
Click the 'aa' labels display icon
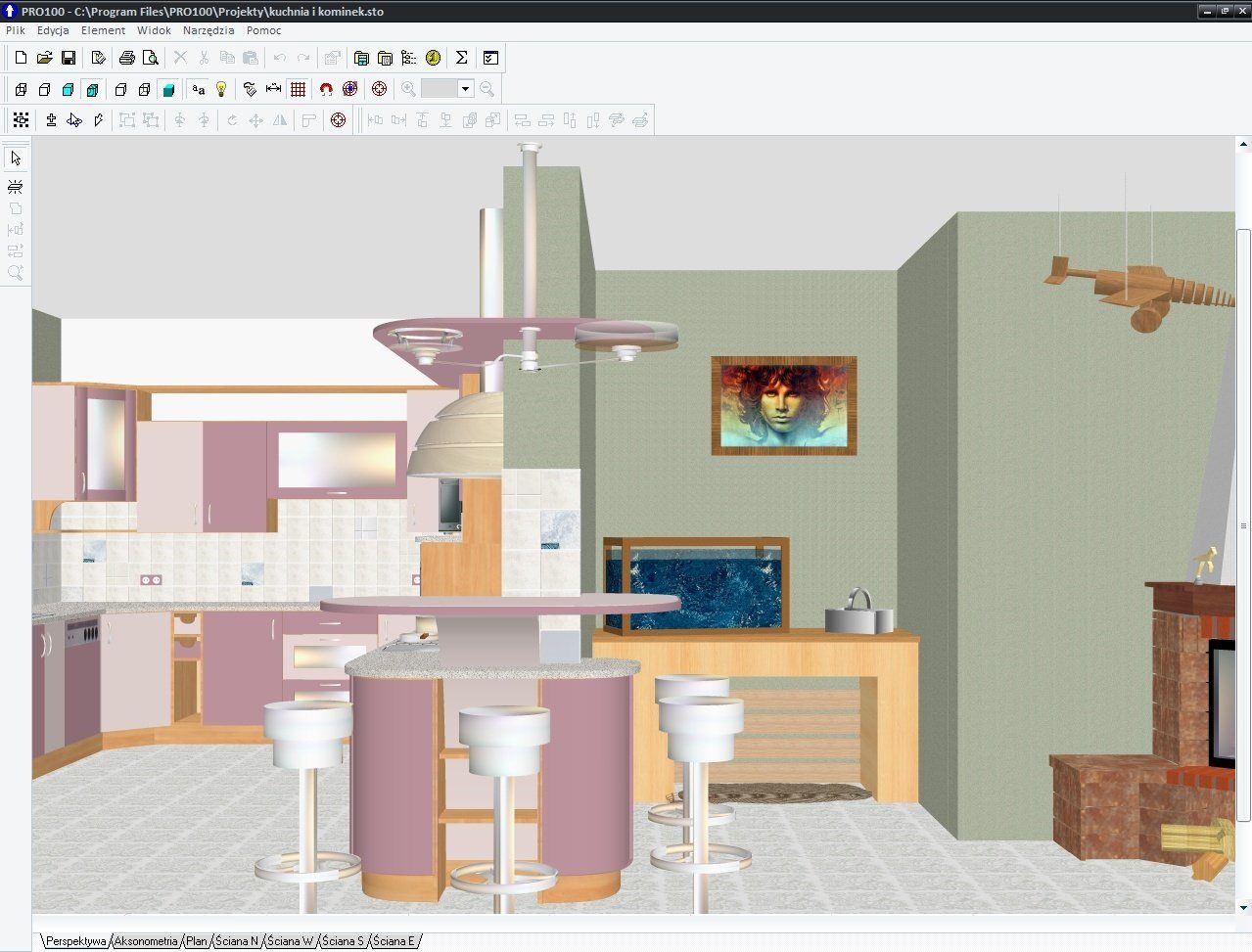coord(199,89)
